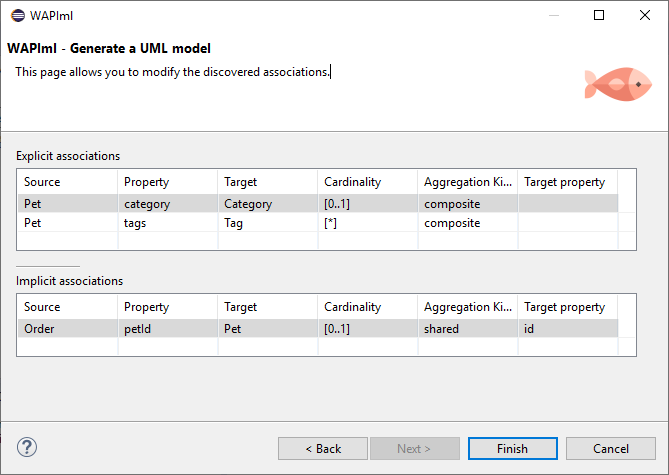Select the Pet tags association row
Screen dimensions: 669x475
(x=318, y=223)
